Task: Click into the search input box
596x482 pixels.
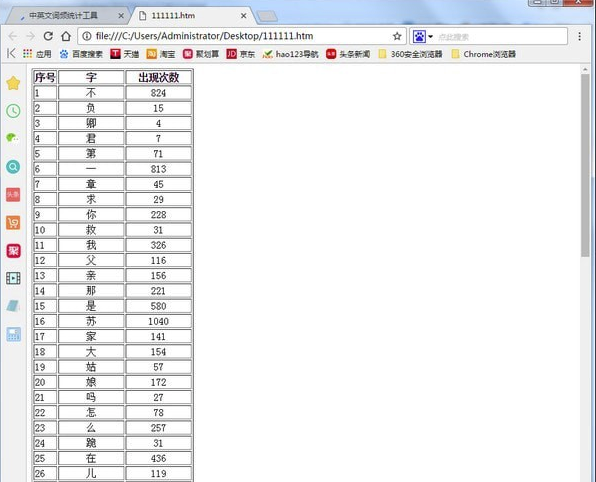Action: pos(501,36)
